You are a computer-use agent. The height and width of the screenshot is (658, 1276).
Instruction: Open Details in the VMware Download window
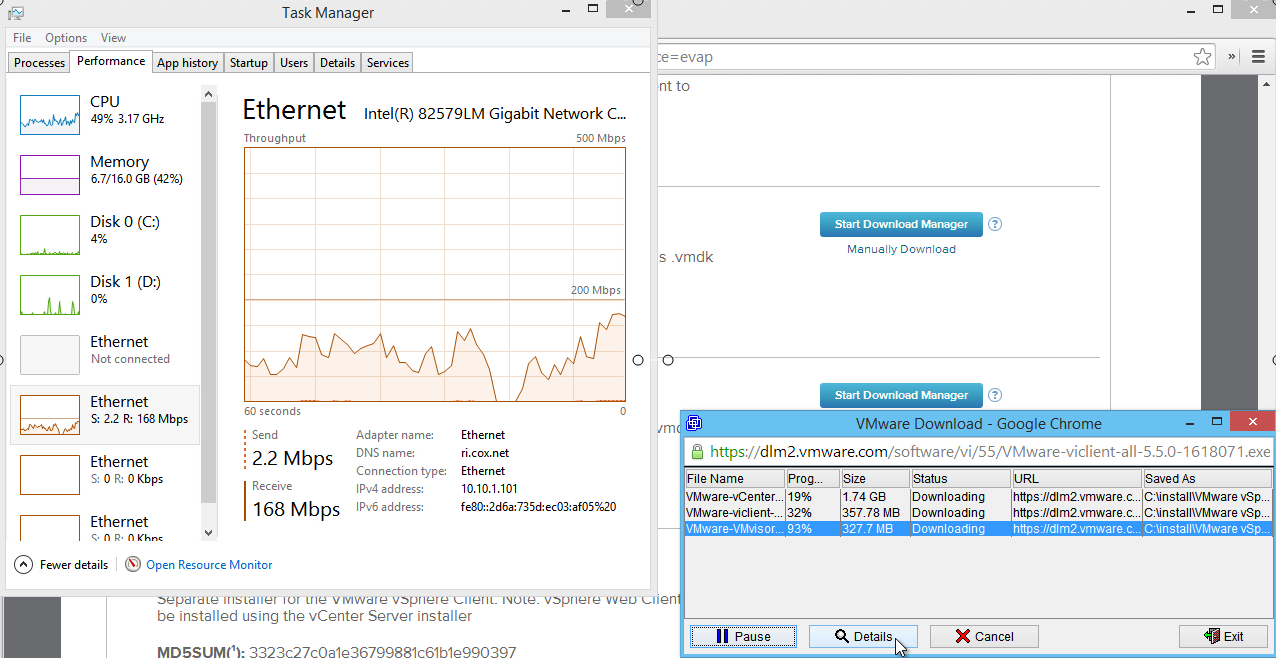(863, 636)
